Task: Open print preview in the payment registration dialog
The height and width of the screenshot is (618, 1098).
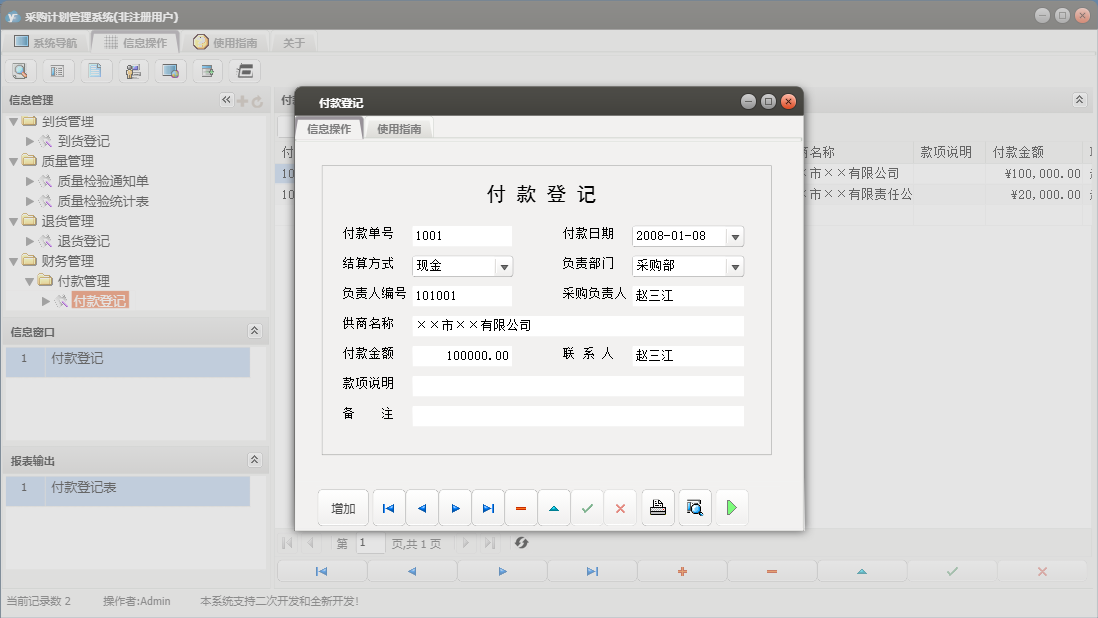Action: click(x=694, y=507)
